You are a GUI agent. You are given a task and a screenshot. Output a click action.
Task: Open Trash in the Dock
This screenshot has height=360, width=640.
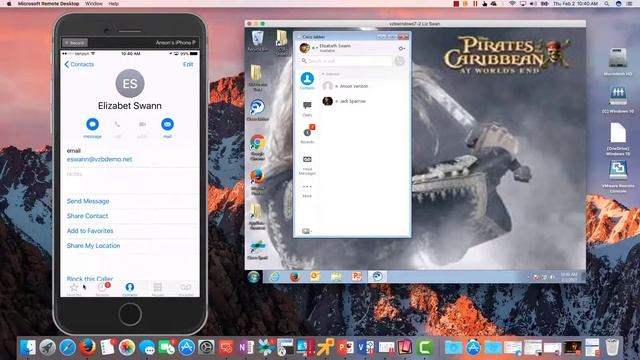(612, 347)
